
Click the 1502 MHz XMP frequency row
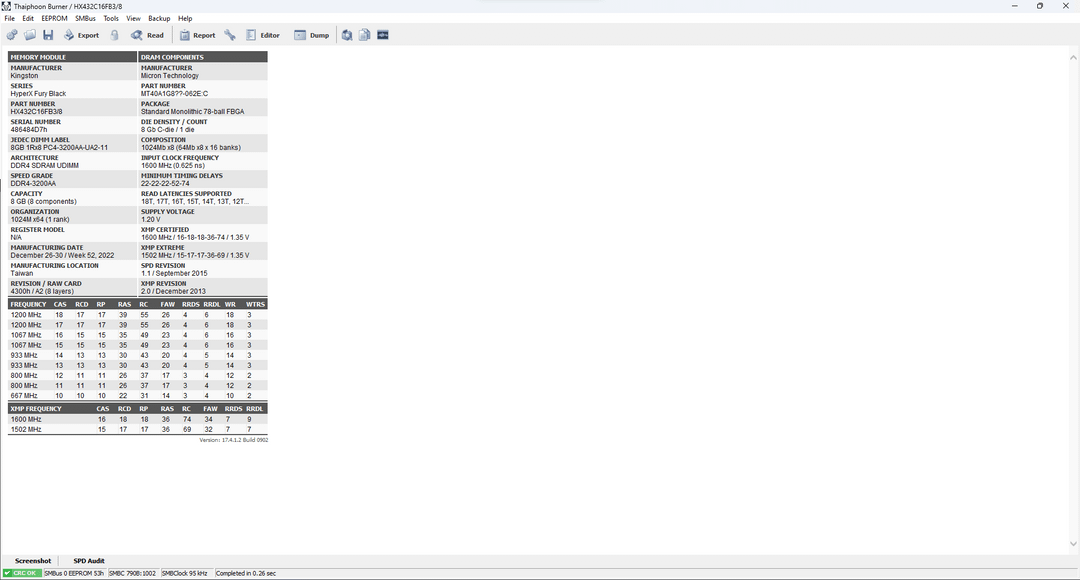pyautogui.click(x=138, y=429)
